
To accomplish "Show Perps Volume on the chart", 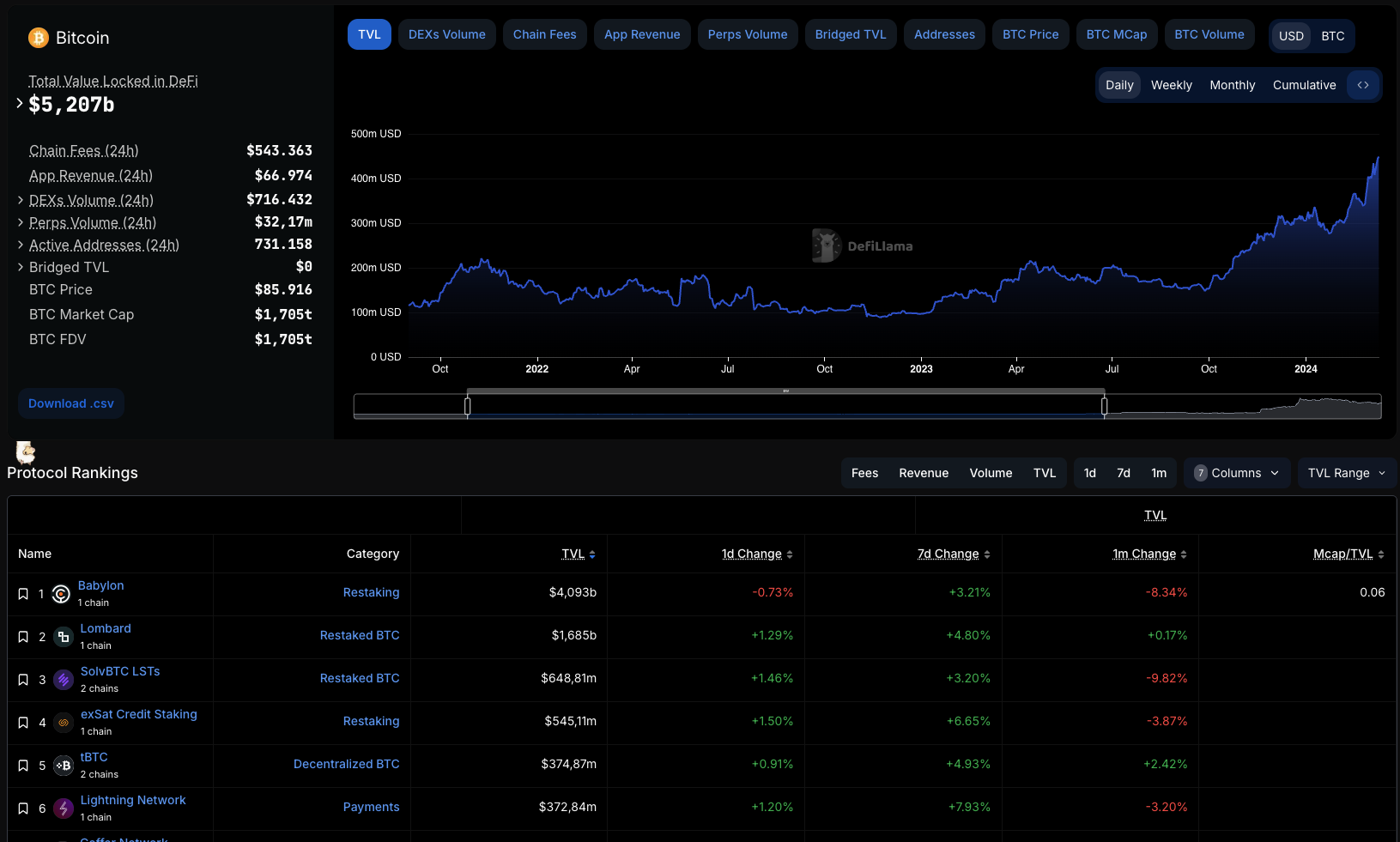I will pos(748,34).
